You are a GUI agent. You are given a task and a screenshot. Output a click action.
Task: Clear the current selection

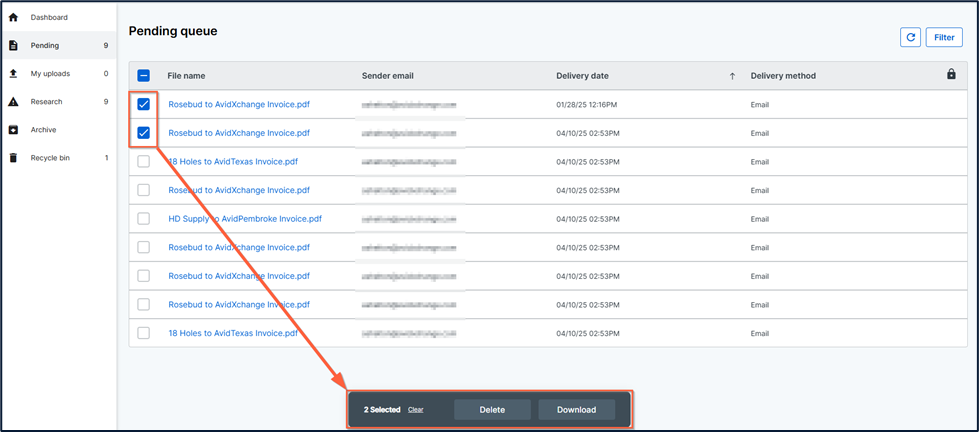416,410
